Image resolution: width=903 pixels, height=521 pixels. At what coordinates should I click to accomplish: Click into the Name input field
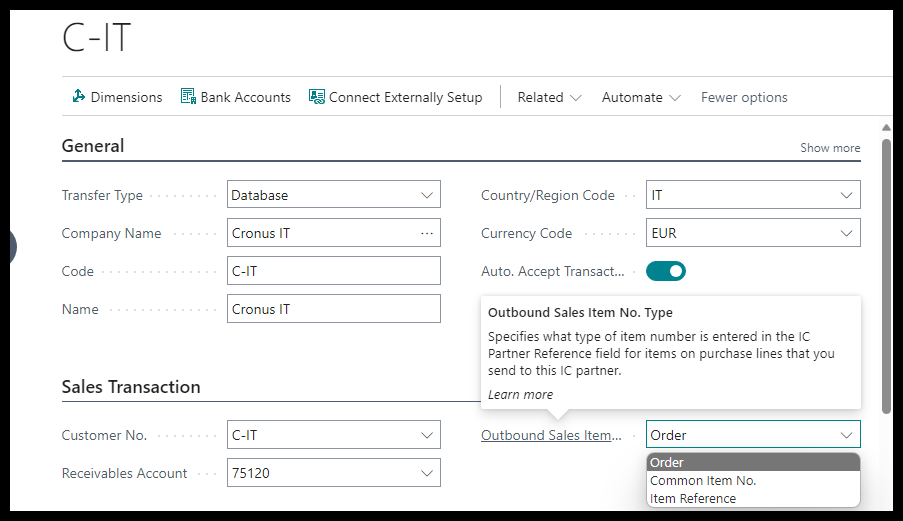point(334,309)
